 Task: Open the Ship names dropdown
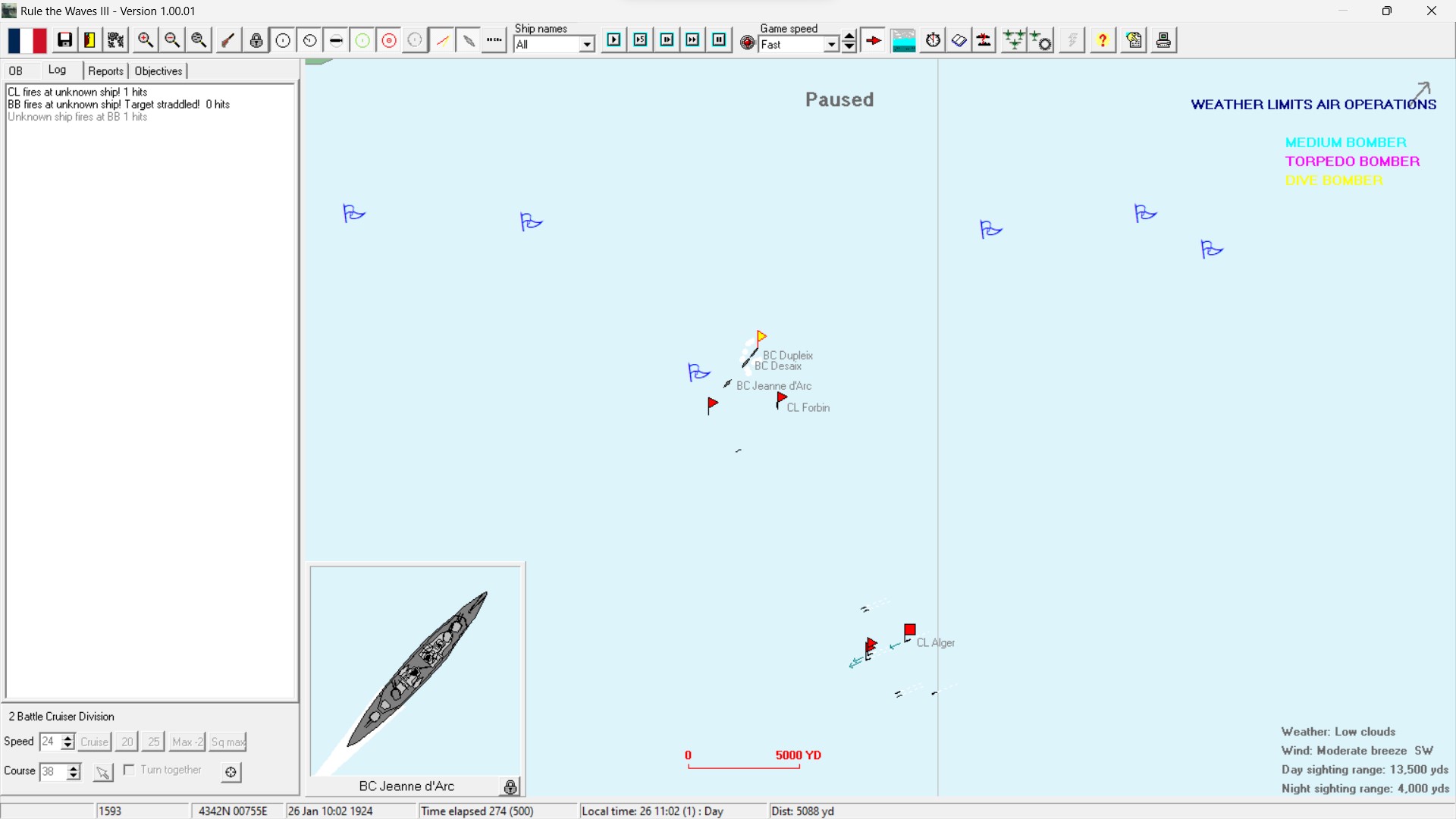click(x=586, y=45)
